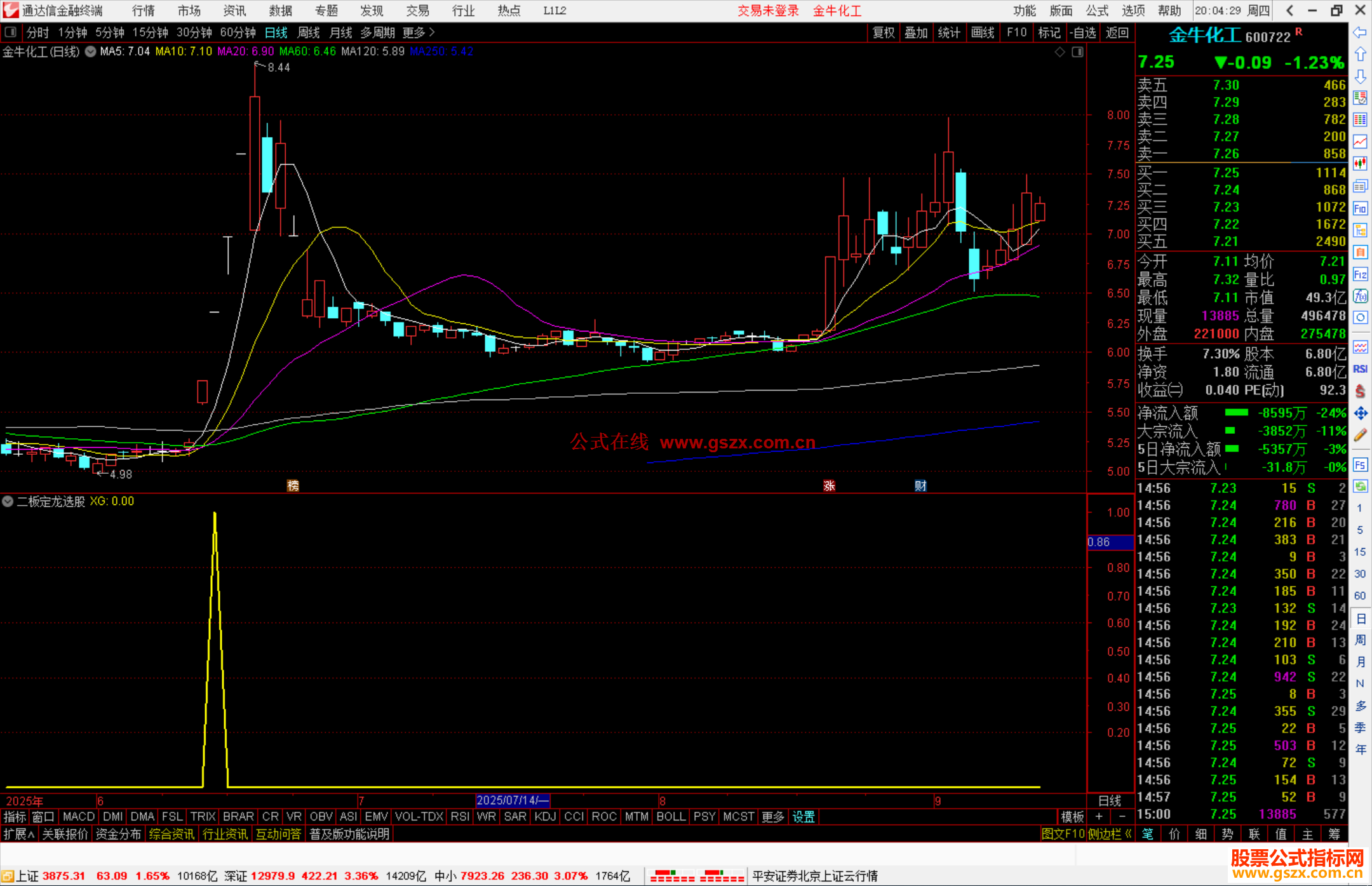Click the F12 sidebar icon
Viewport: 1372px width, 886px height.
[x=1360, y=274]
